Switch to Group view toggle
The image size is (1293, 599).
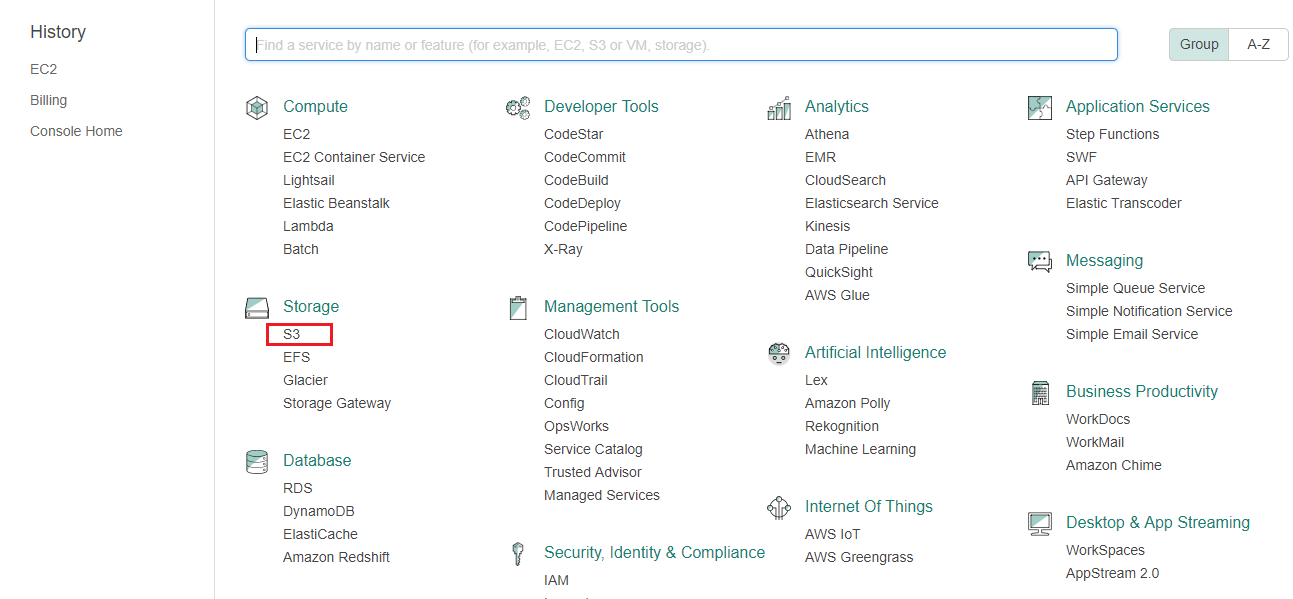click(x=1199, y=44)
